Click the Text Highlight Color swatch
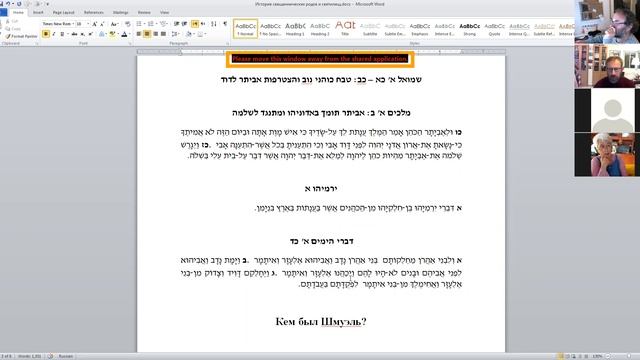The image size is (640, 360). [112, 34]
